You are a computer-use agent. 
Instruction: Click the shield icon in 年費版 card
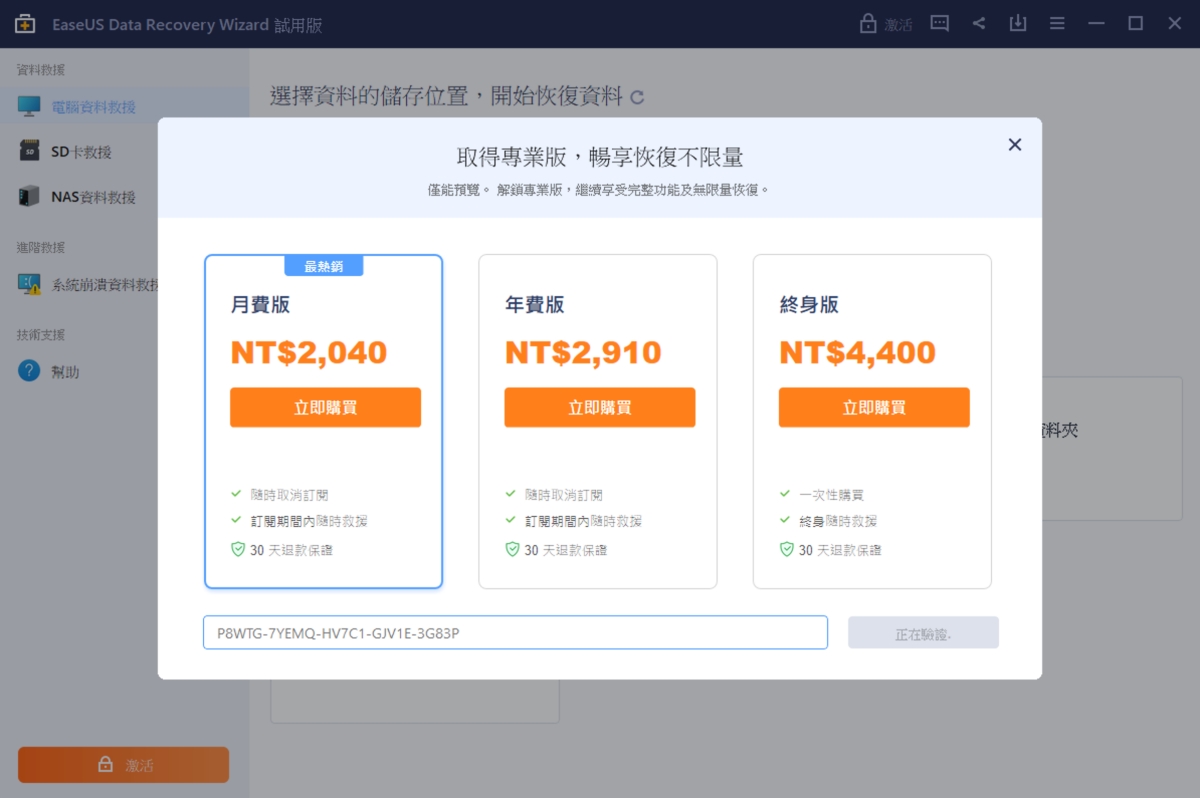pyautogui.click(x=512, y=550)
